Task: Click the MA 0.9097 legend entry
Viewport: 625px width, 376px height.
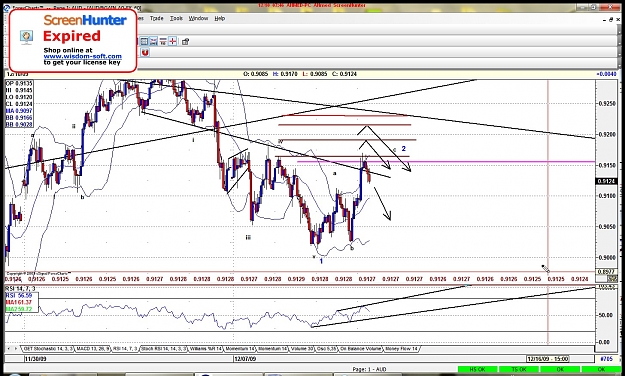Action: [19, 110]
